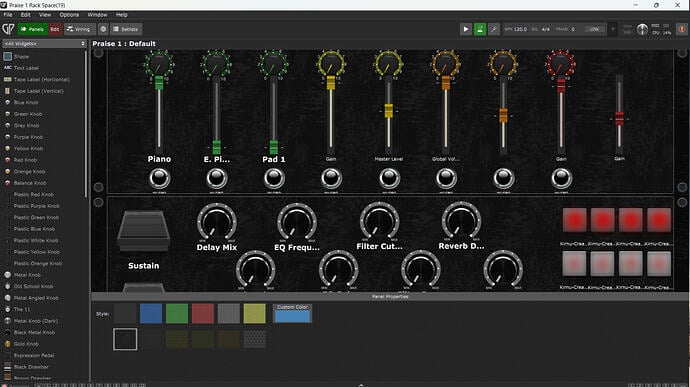Open the Setlists view
Image resolution: width=690 pixels, height=387 pixels.
(x=126, y=29)
